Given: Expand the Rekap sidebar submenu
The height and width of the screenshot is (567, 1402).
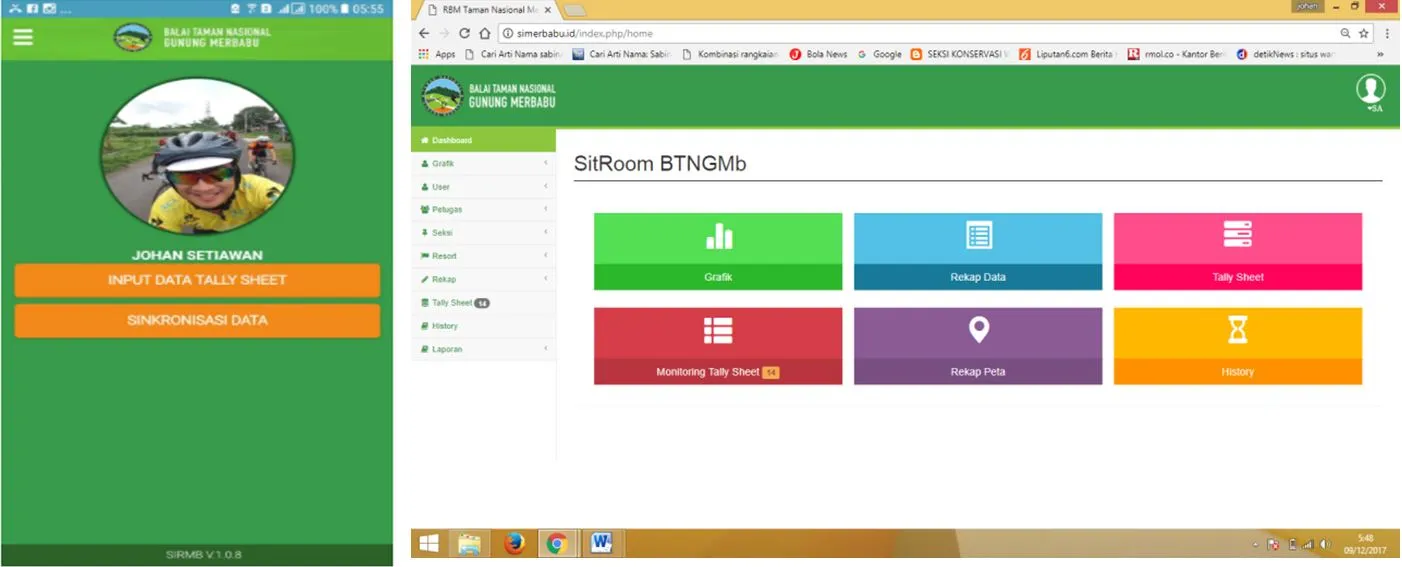Looking at the screenshot, I should (x=481, y=279).
